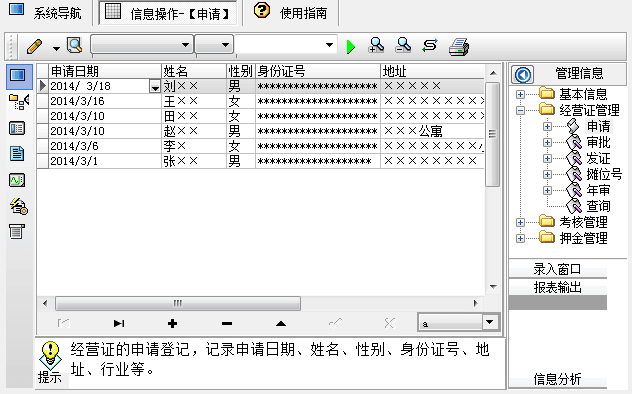Expand the 年审 tree node
This screenshot has height=394, width=632.
pyautogui.click(x=547, y=190)
